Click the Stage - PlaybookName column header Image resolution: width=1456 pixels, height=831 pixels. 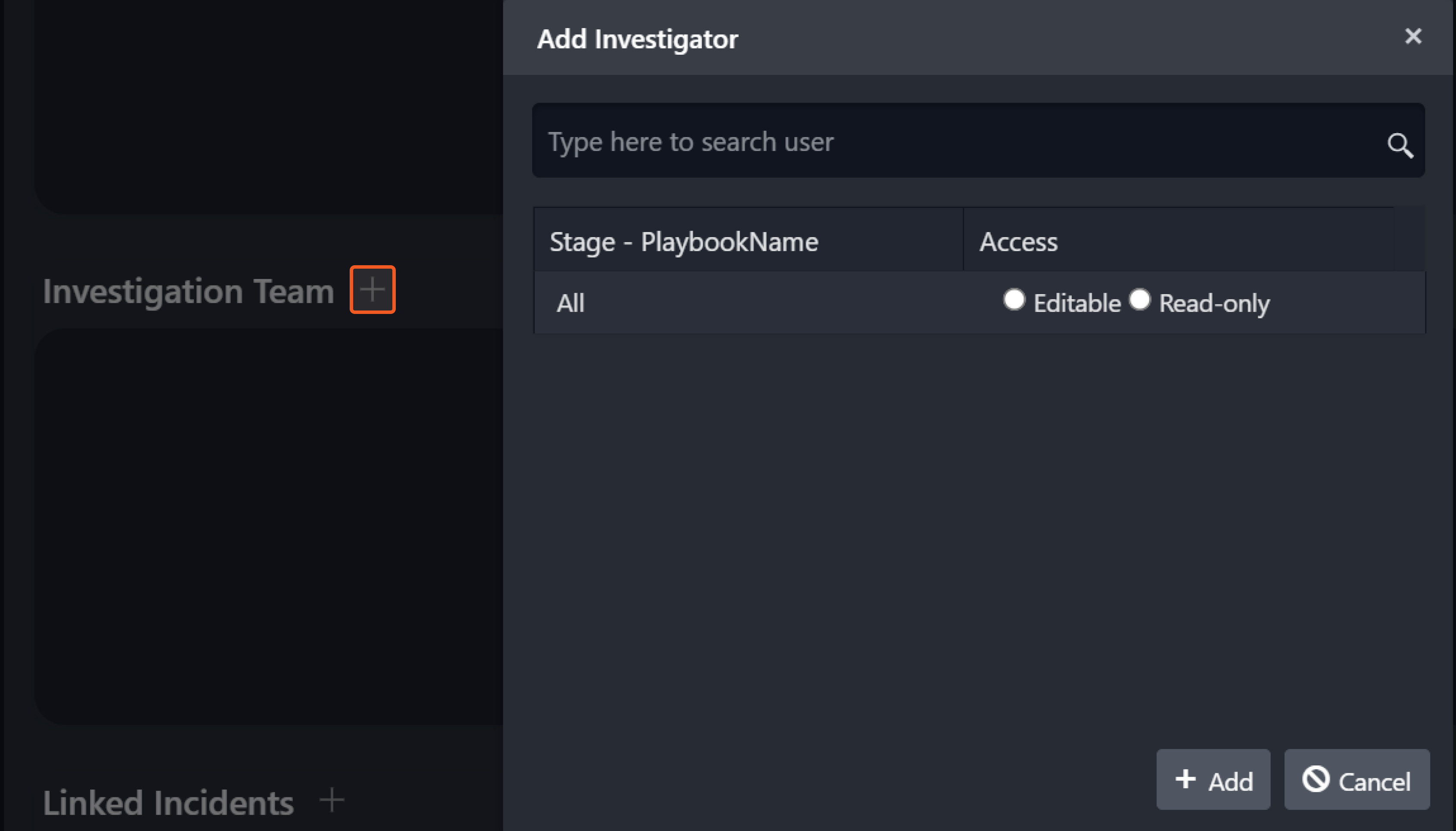click(683, 241)
